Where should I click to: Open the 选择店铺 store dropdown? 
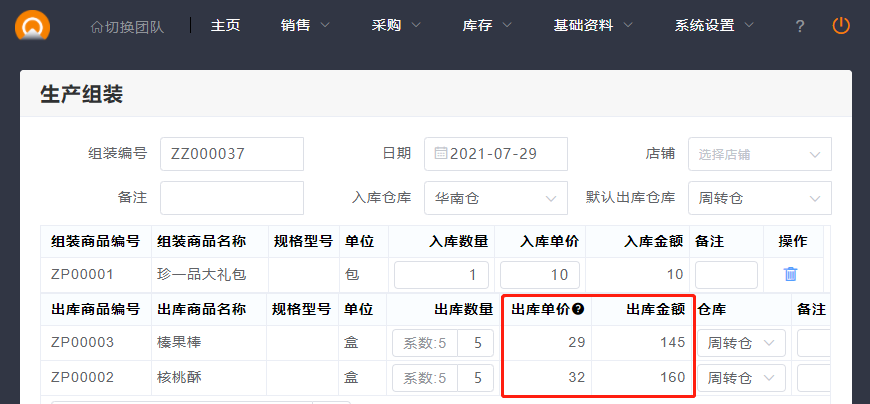[759, 154]
